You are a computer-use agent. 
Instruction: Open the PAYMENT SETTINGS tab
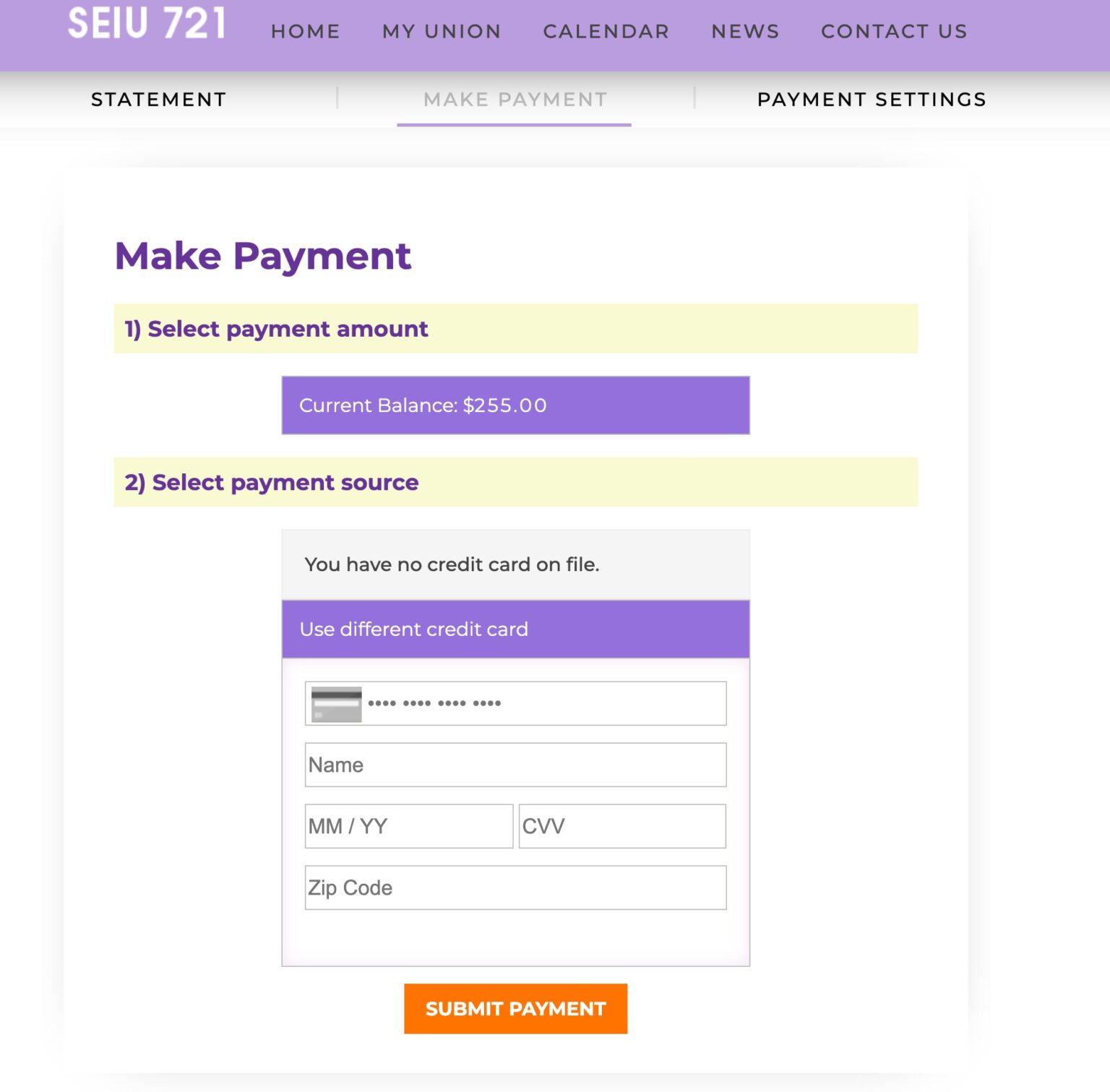pos(871,99)
